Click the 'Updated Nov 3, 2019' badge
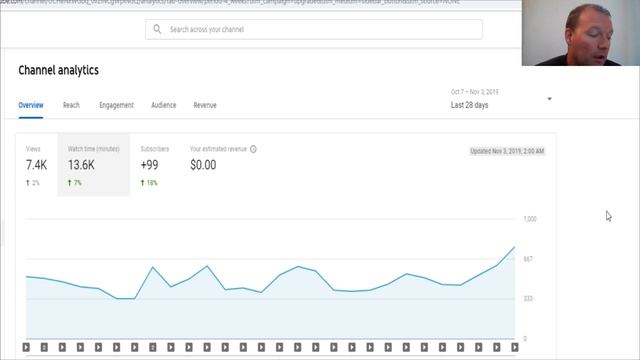Image resolution: width=640 pixels, height=360 pixels. click(507, 151)
